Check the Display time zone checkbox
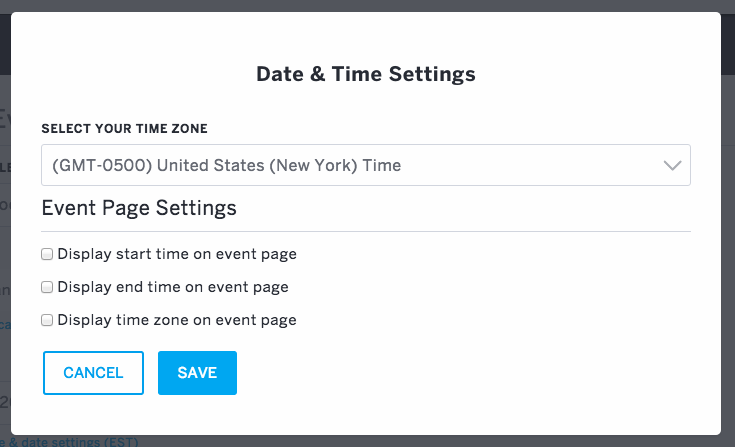This screenshot has height=447, width=735. pyautogui.click(x=47, y=320)
